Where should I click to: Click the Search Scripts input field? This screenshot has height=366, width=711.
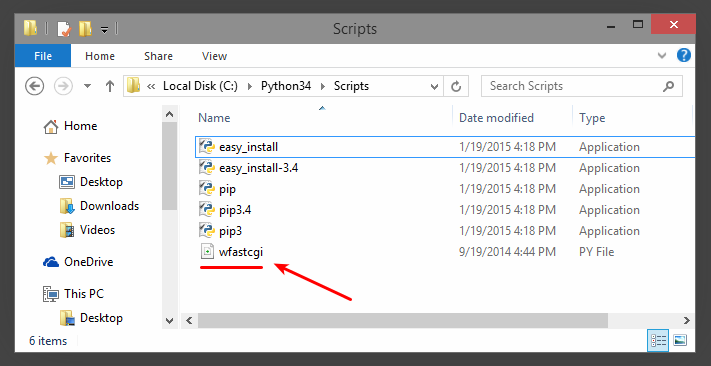pyautogui.click(x=581, y=86)
